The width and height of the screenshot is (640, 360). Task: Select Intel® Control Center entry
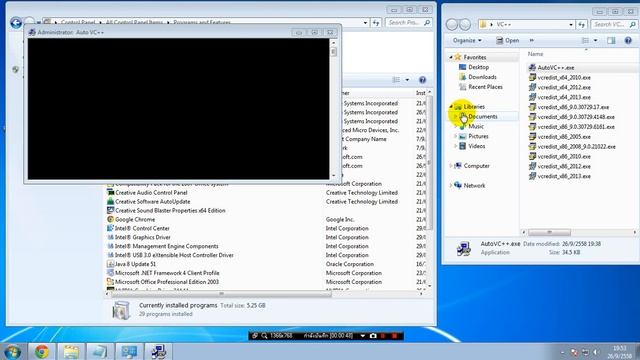tap(138, 229)
